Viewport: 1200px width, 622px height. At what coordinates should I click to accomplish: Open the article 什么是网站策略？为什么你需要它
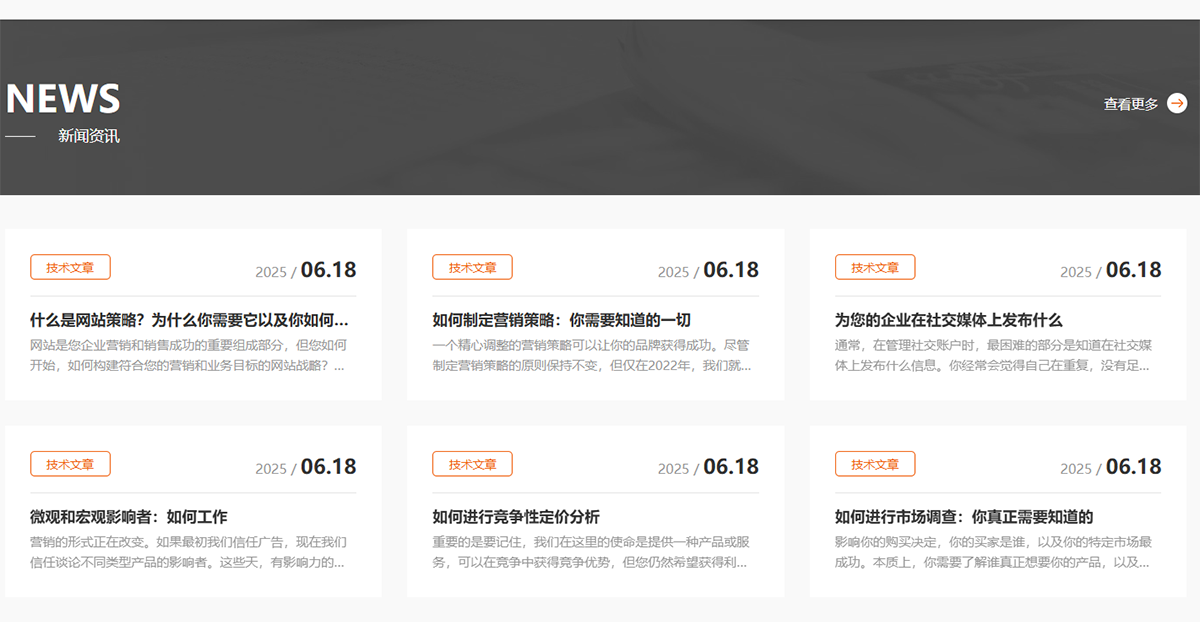[190, 320]
